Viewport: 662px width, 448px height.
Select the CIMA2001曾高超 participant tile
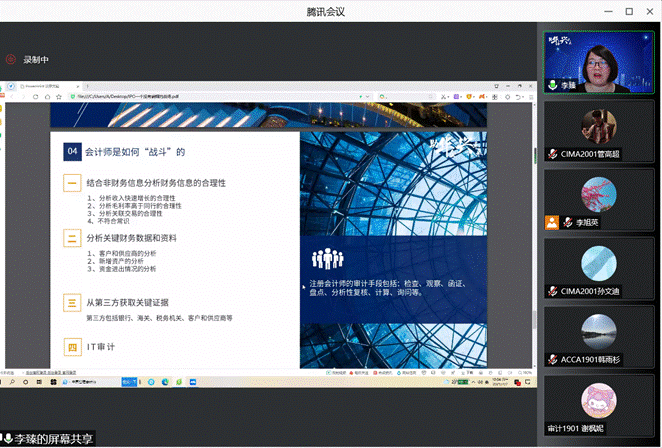598,130
